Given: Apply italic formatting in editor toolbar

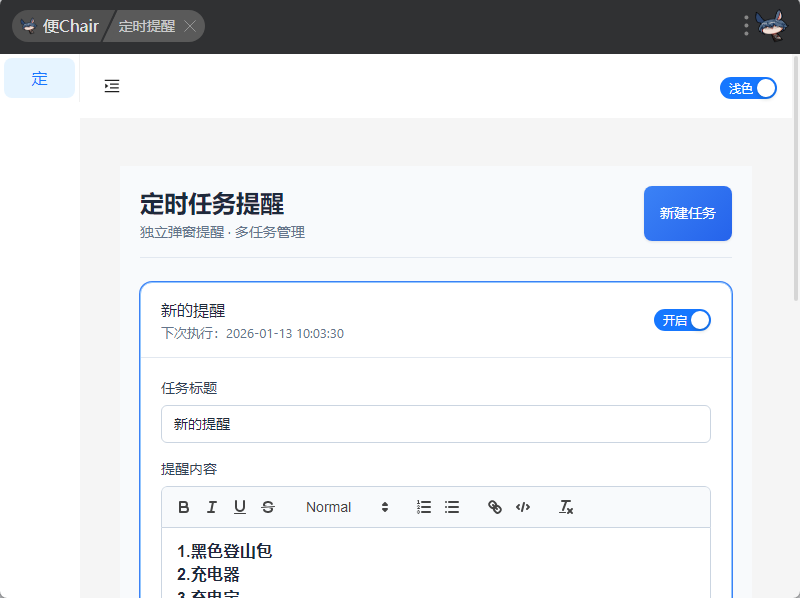Looking at the screenshot, I should point(212,507).
